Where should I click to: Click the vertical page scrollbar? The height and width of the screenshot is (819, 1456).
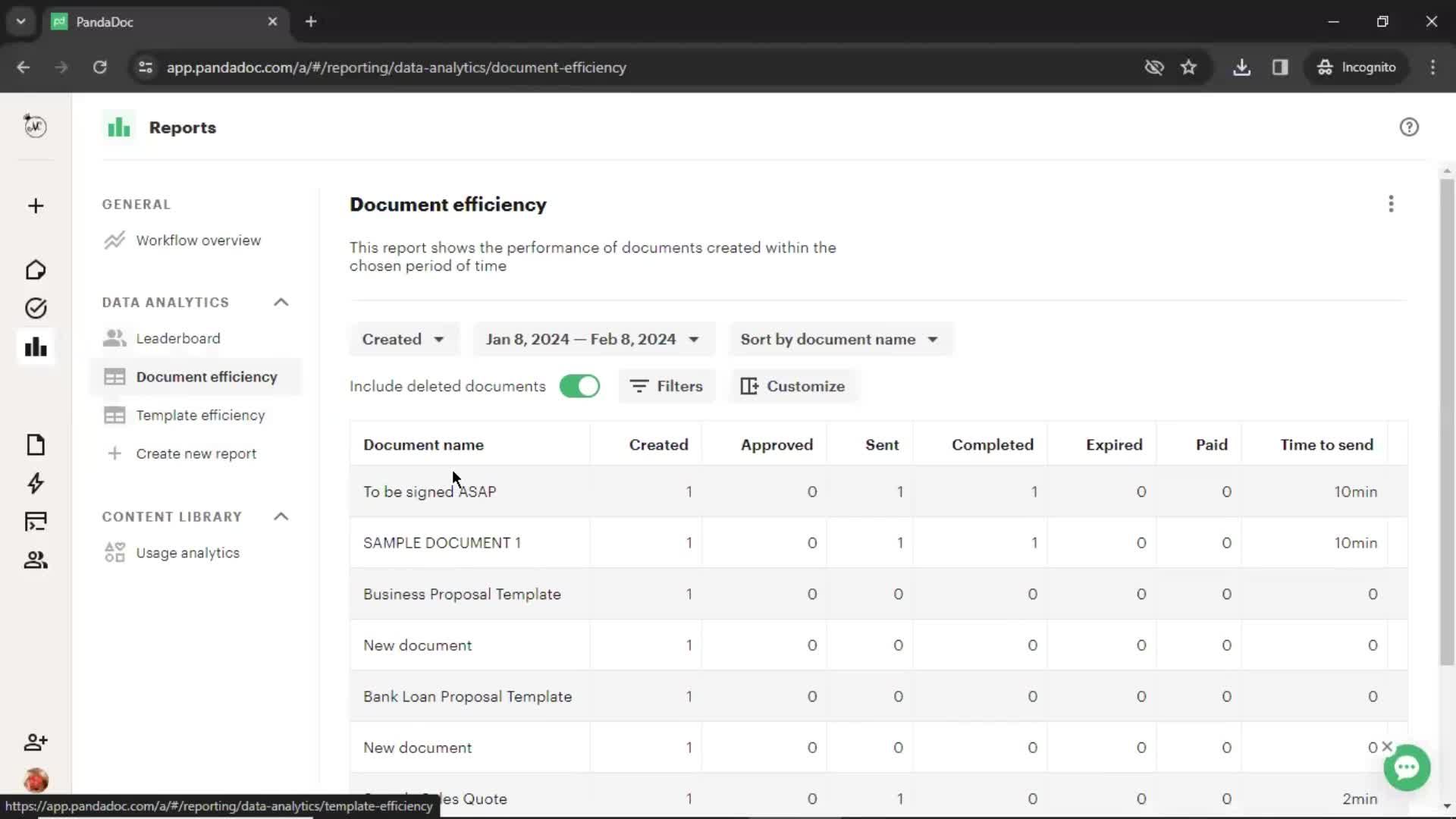[1447, 421]
